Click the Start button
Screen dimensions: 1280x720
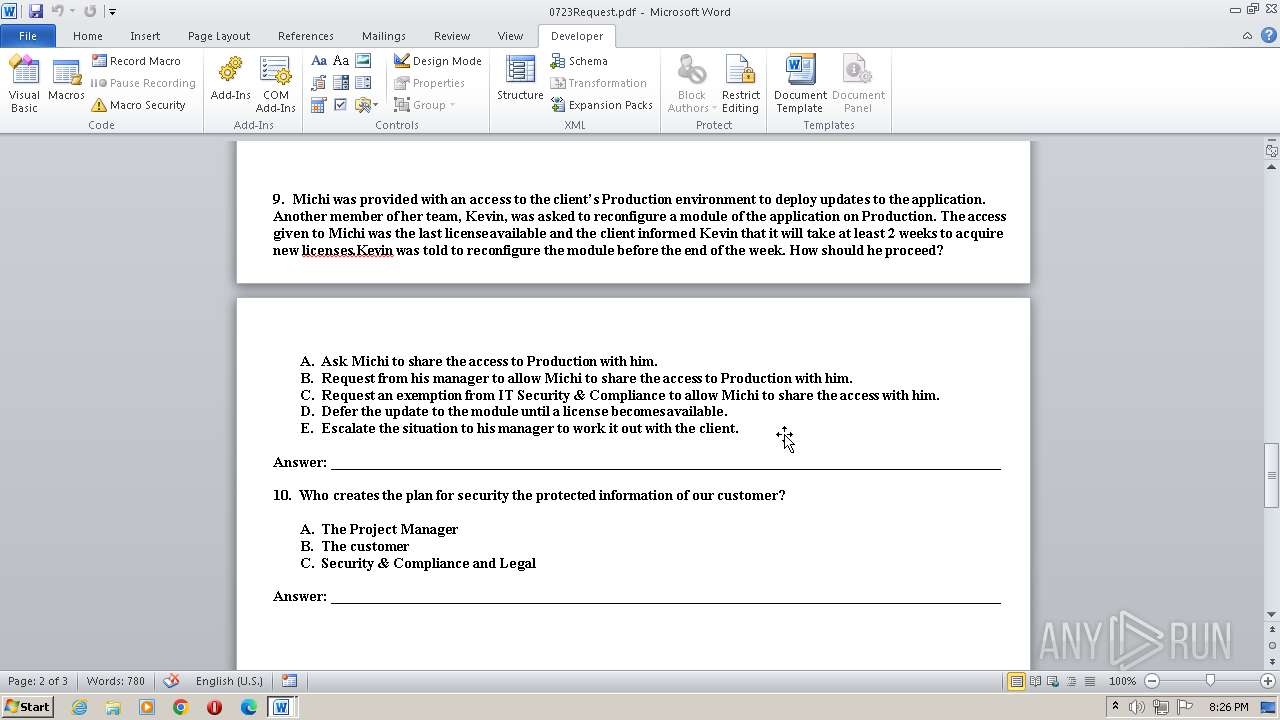pyautogui.click(x=27, y=706)
